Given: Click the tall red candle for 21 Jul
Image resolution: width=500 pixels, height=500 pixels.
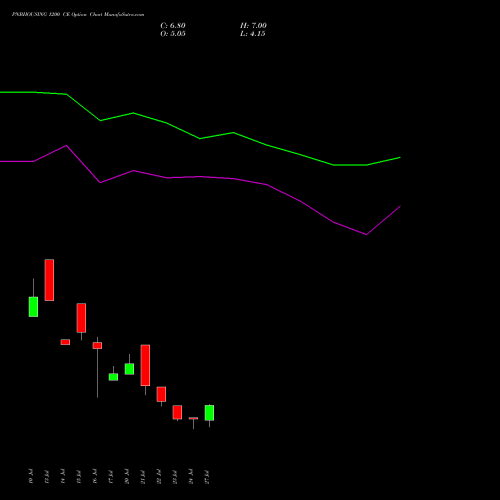Looking at the screenshot, I should click(x=145, y=365).
